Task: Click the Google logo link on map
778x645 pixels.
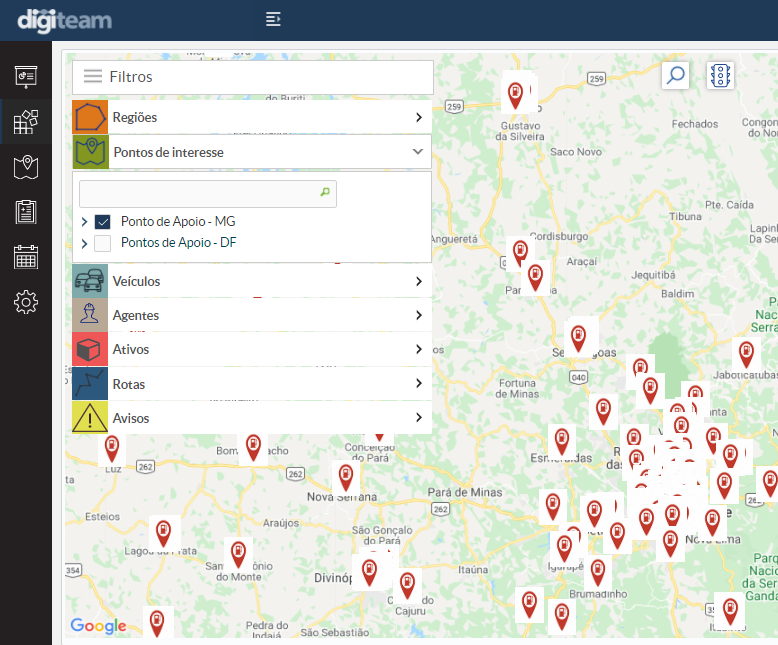Action: pos(98,626)
